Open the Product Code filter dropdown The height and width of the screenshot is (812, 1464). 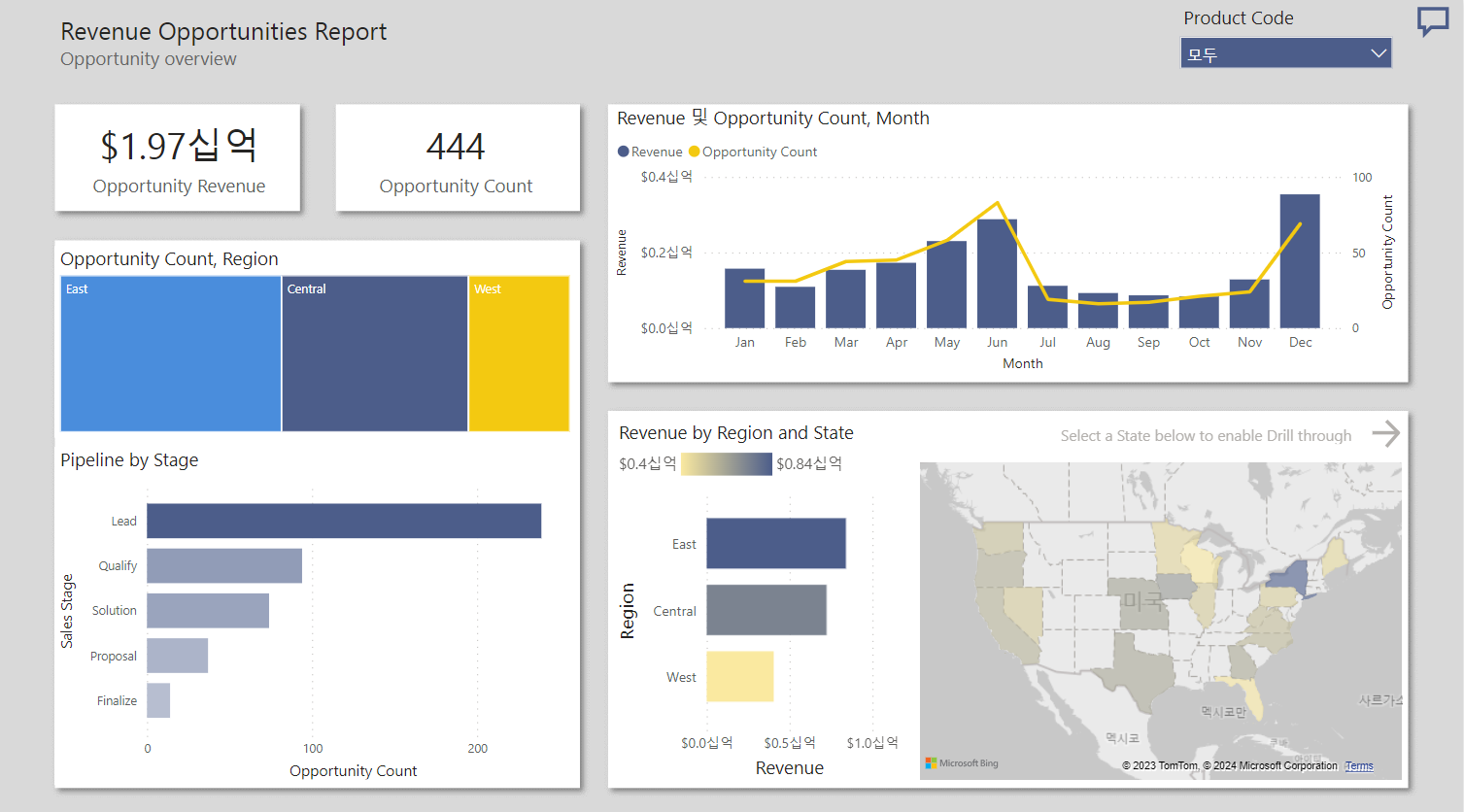point(1284,52)
